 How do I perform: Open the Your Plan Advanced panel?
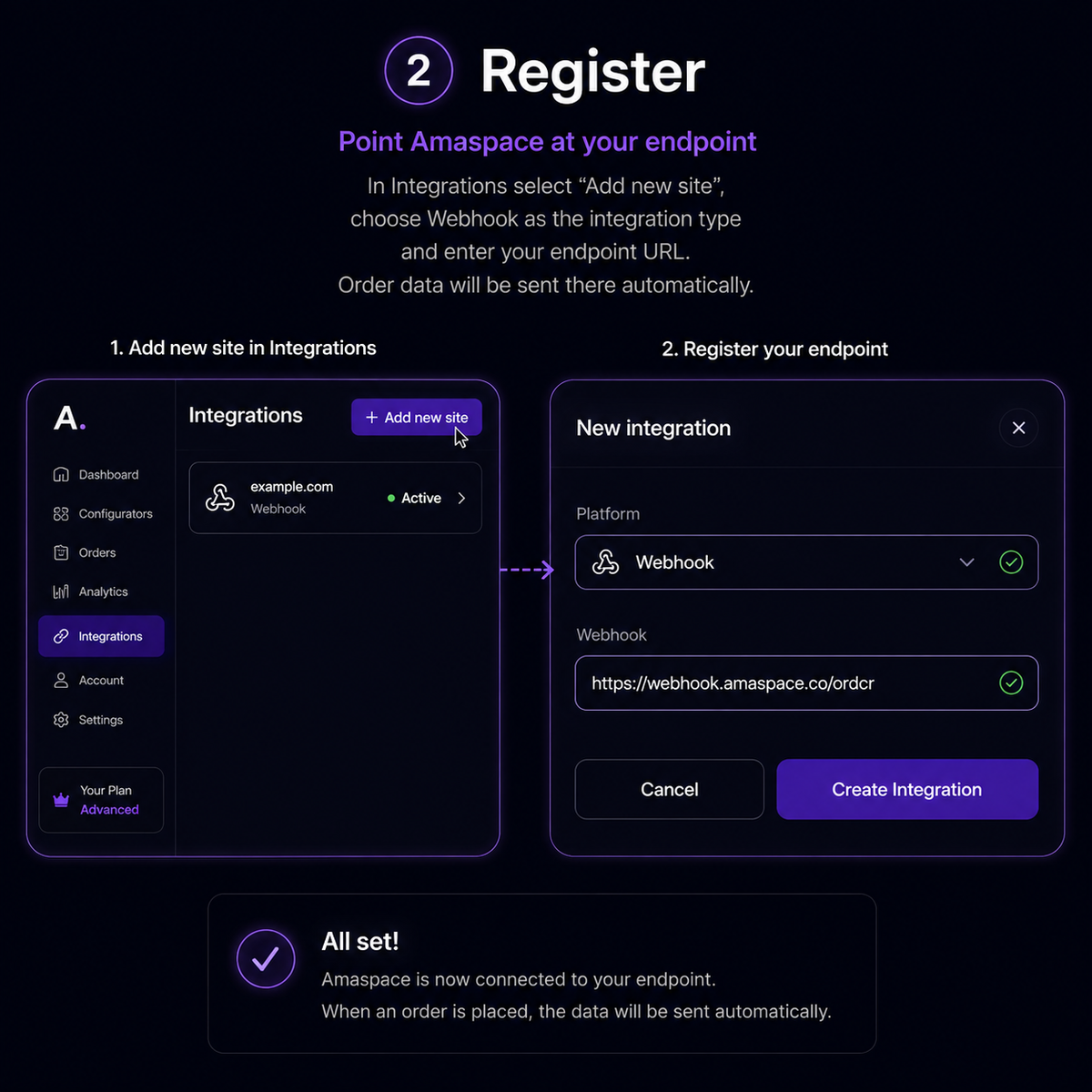coord(101,800)
